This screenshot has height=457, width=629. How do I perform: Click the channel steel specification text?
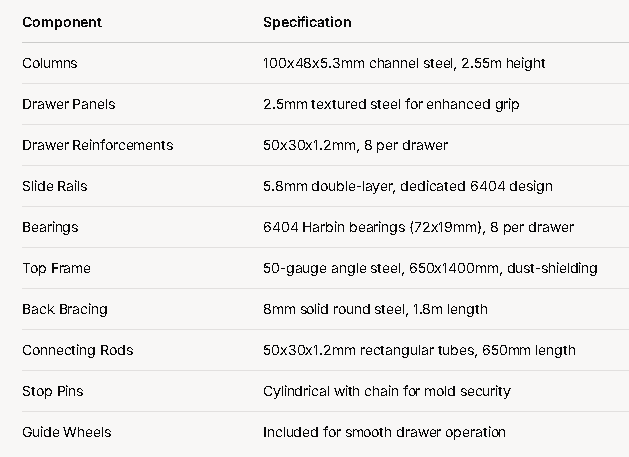pyautogui.click(x=404, y=63)
